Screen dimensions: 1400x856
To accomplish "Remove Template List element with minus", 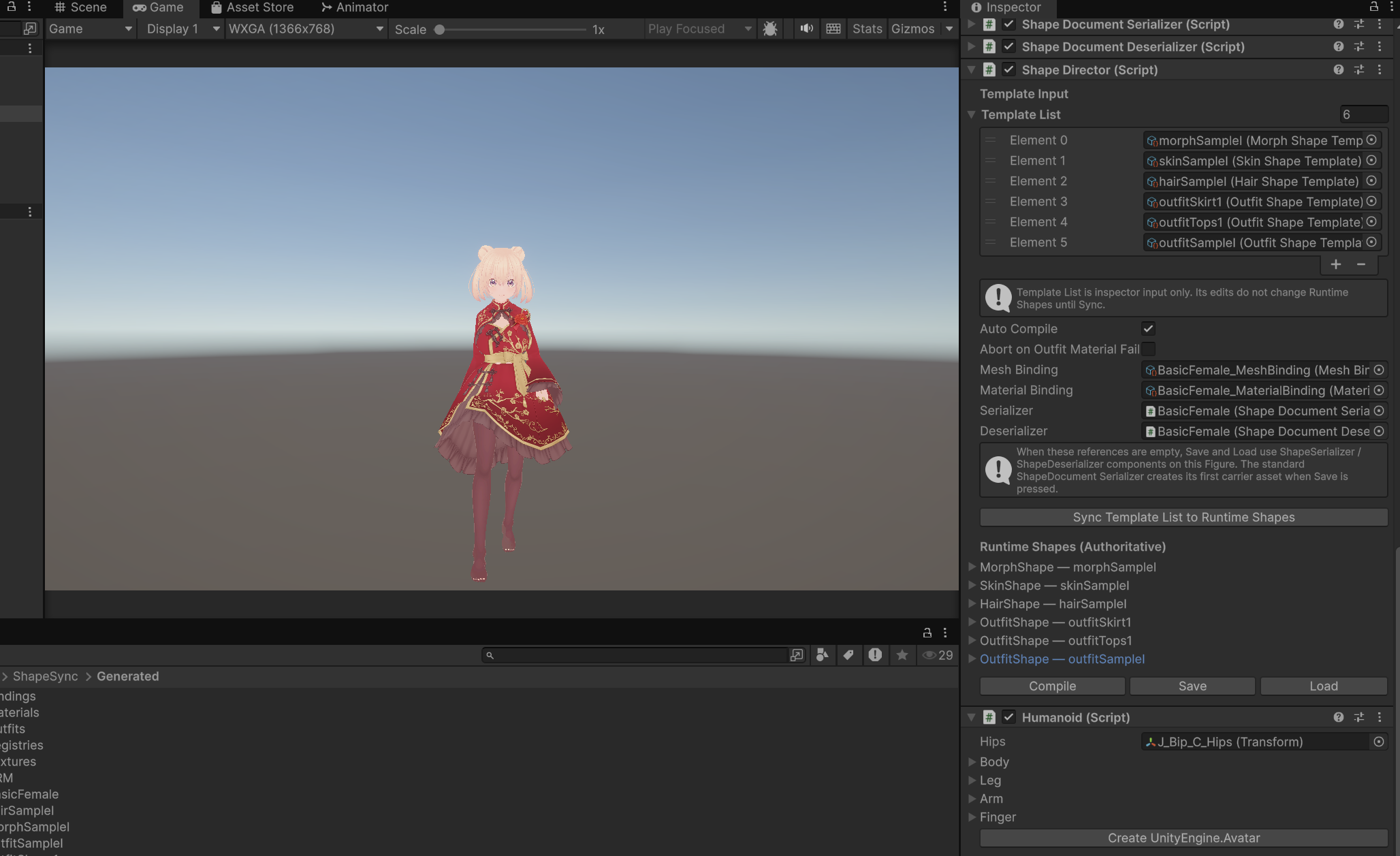I will coord(1361,264).
